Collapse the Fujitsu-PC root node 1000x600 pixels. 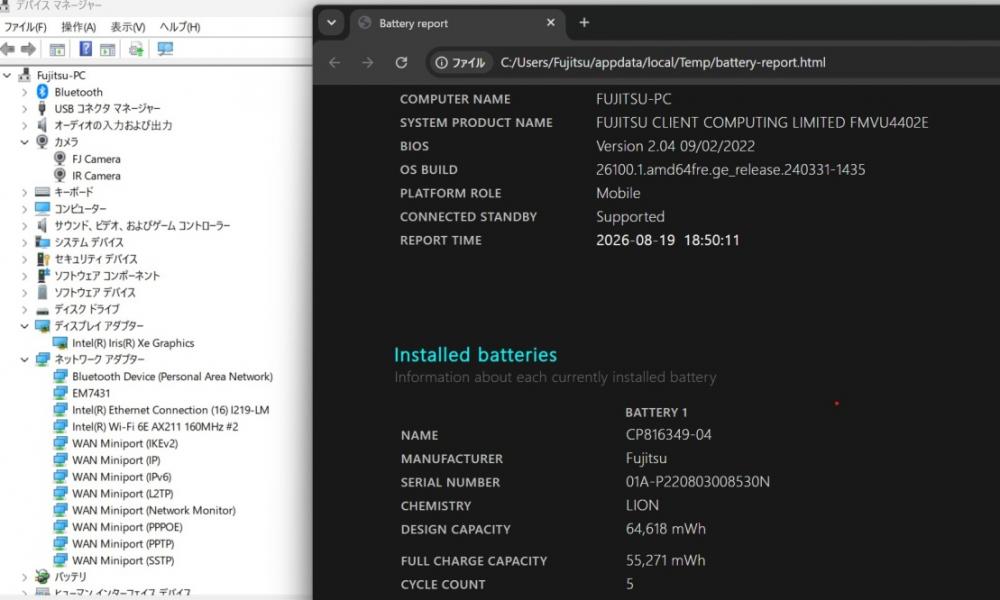coord(7,75)
